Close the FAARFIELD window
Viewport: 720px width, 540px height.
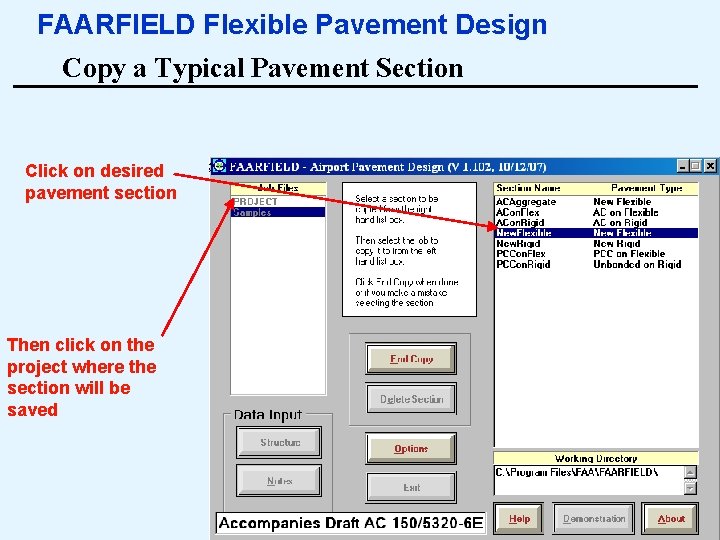(x=710, y=166)
